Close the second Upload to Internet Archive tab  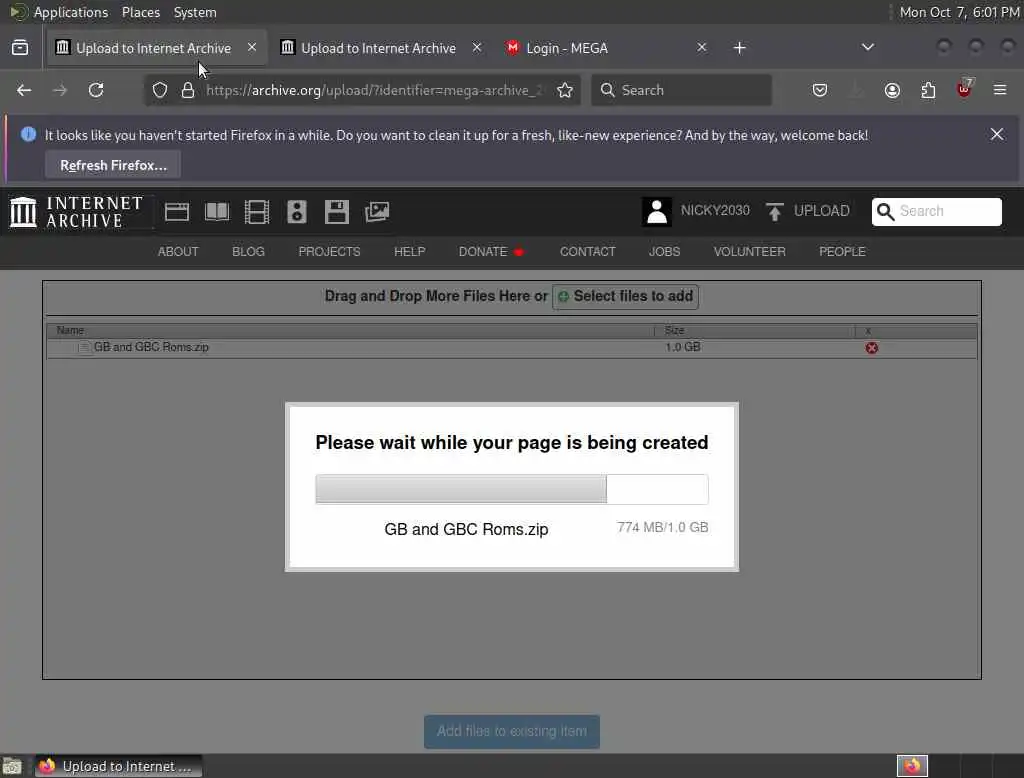(477, 47)
